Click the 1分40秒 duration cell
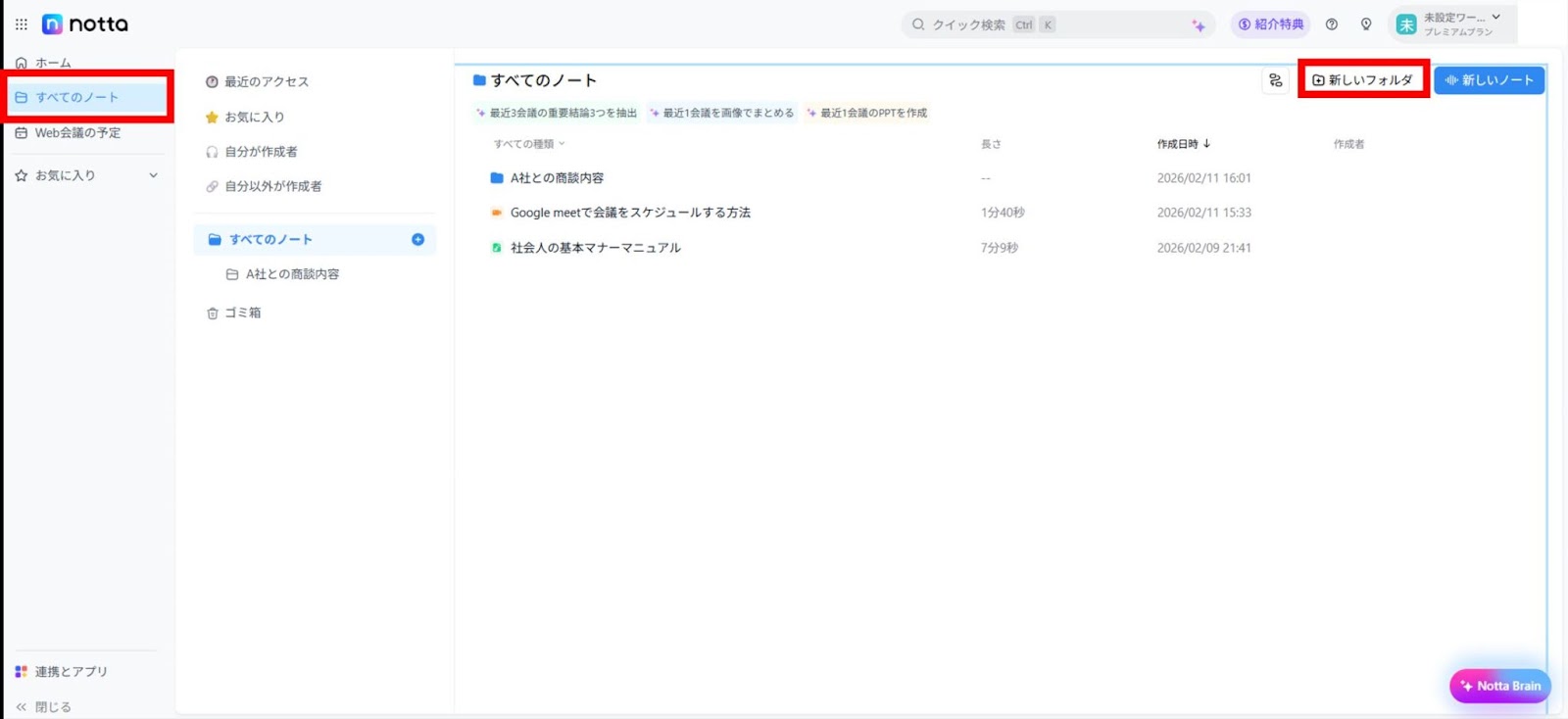 pyautogui.click(x=1003, y=213)
